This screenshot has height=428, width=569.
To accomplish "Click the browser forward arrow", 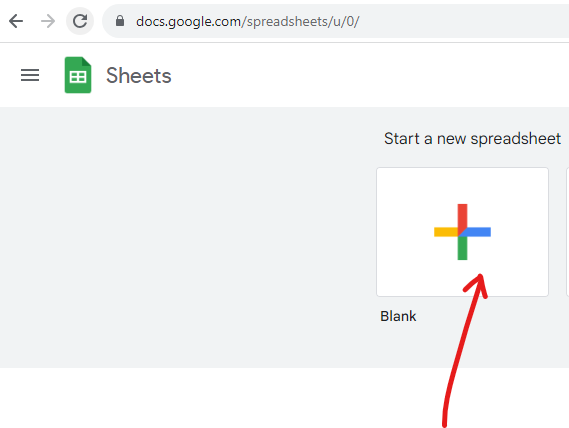I will (x=48, y=21).
